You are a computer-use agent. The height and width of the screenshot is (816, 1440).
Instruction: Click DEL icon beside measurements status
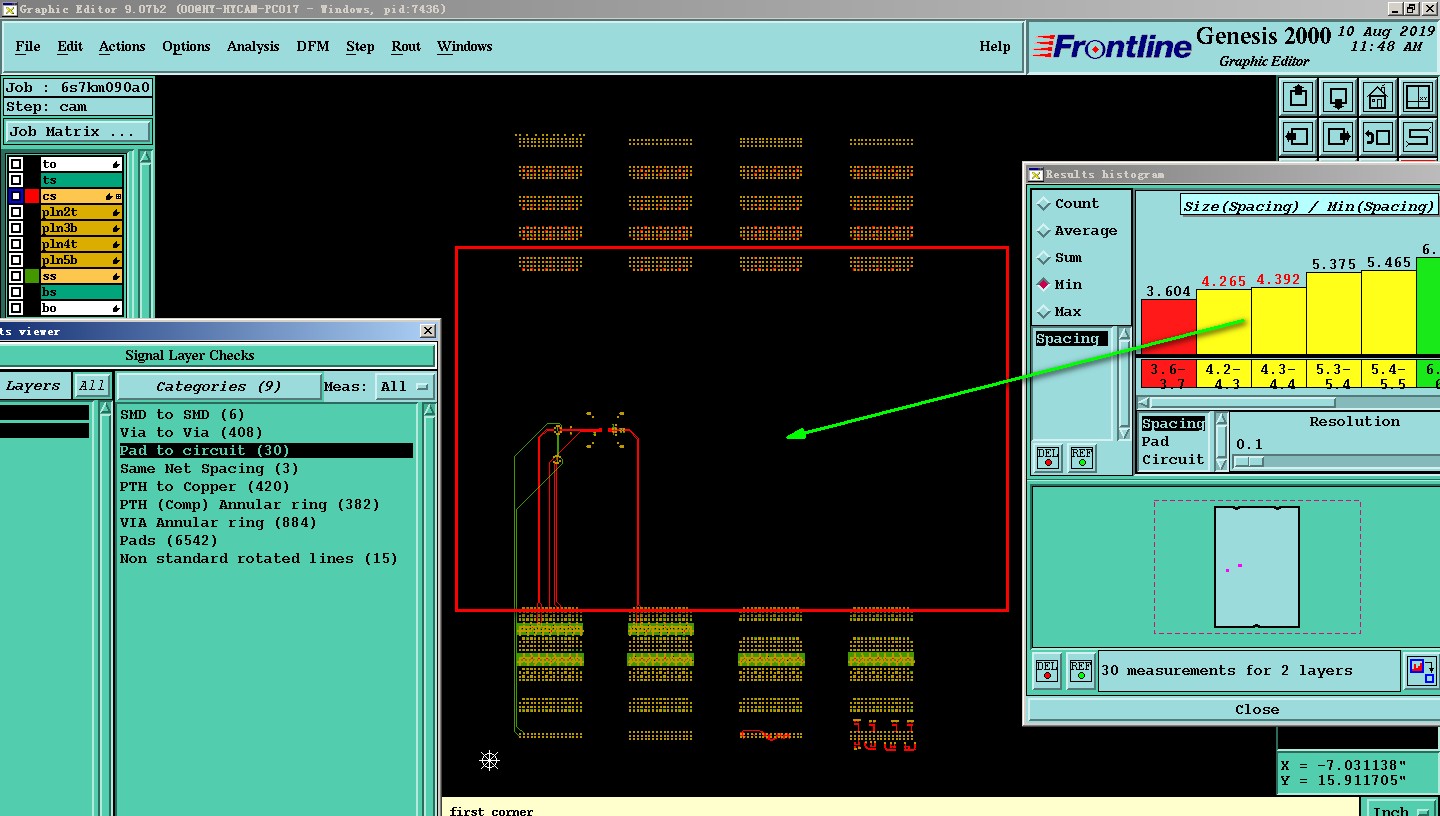(1047, 670)
